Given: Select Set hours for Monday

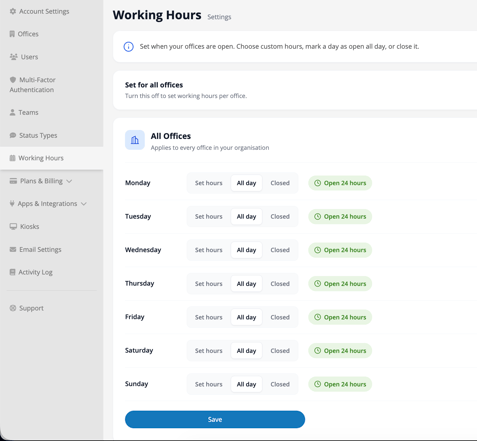Looking at the screenshot, I should [x=209, y=183].
